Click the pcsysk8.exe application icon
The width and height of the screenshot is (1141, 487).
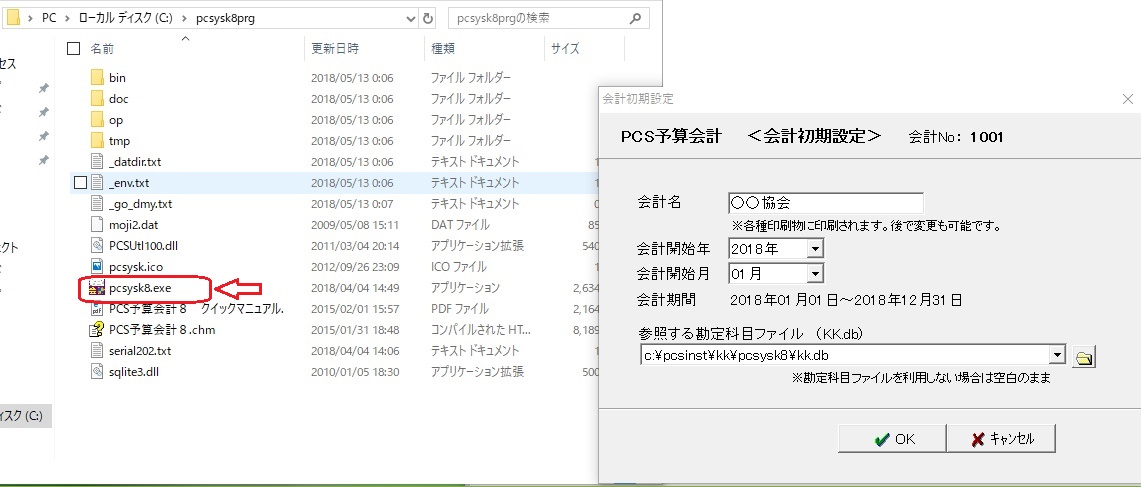coord(97,288)
